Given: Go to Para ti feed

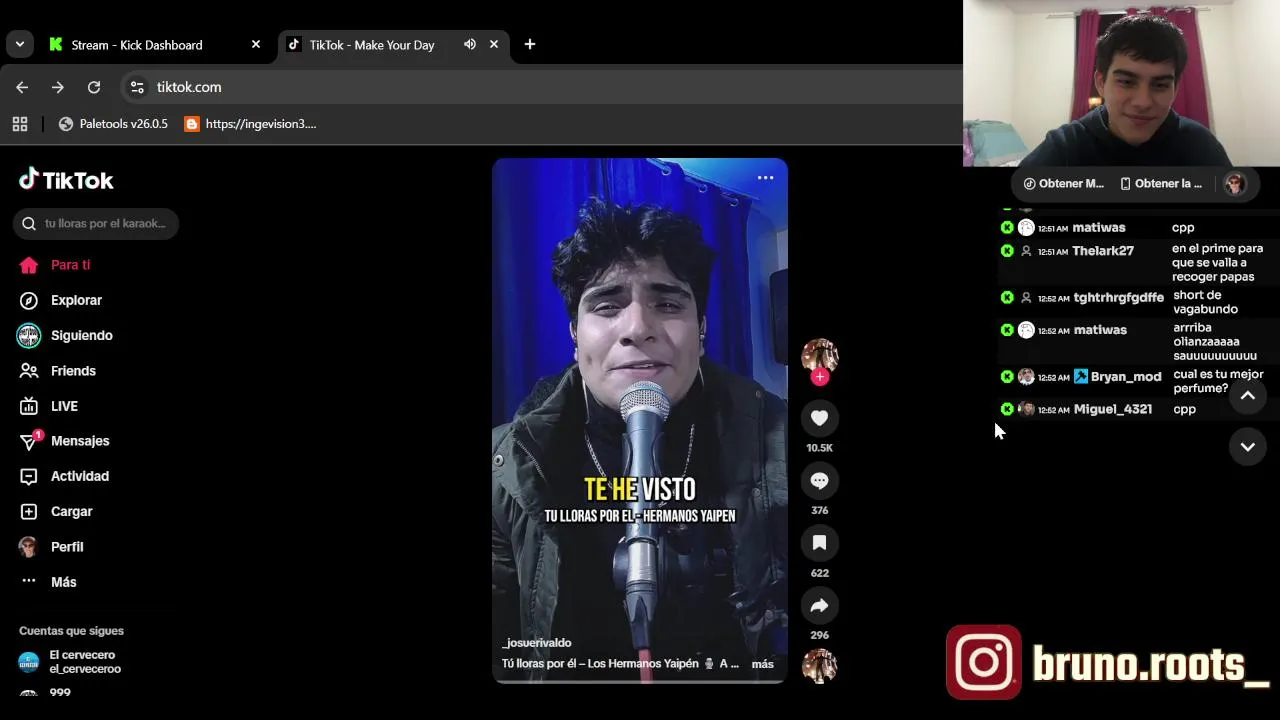Looking at the screenshot, I should pos(56,265).
